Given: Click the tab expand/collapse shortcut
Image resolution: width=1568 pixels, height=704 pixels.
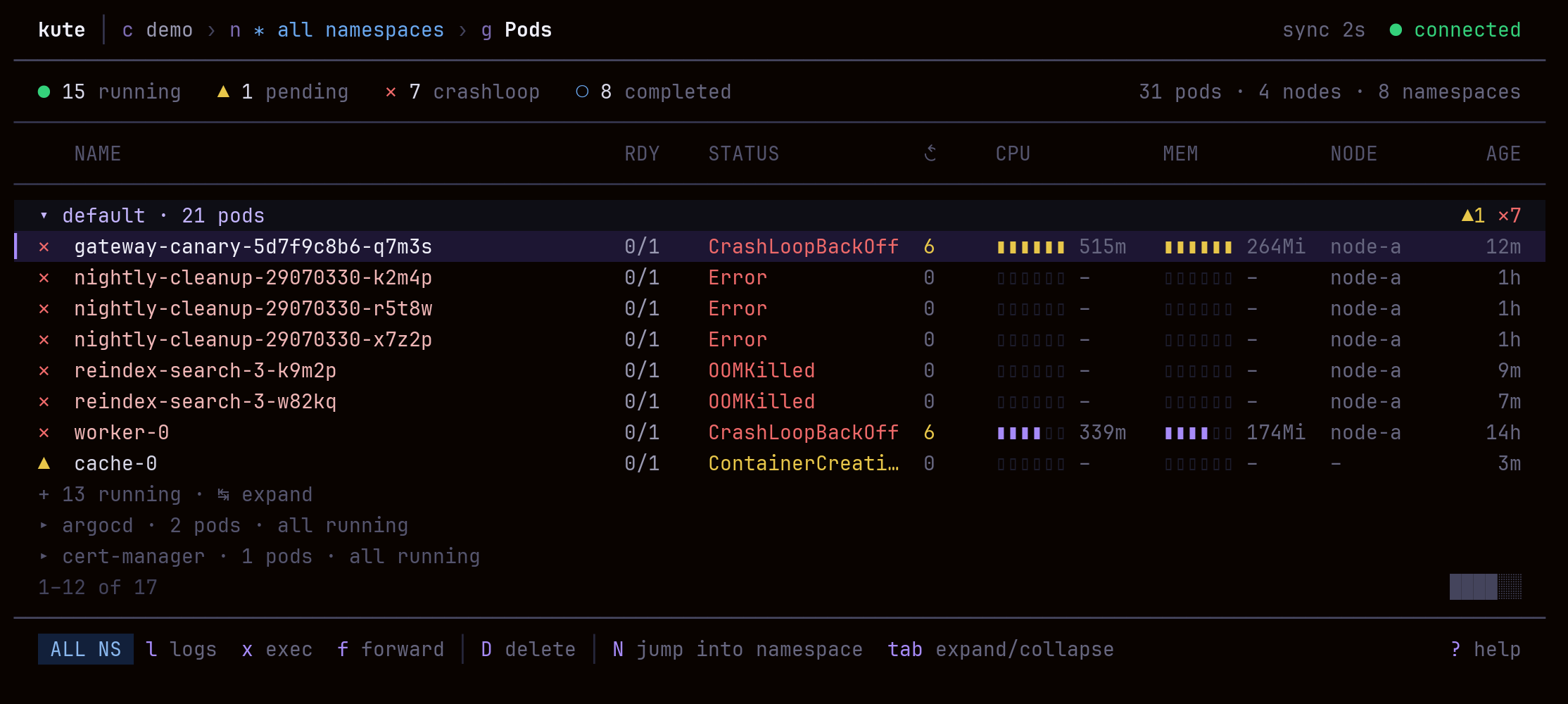Looking at the screenshot, I should click(x=1001, y=649).
